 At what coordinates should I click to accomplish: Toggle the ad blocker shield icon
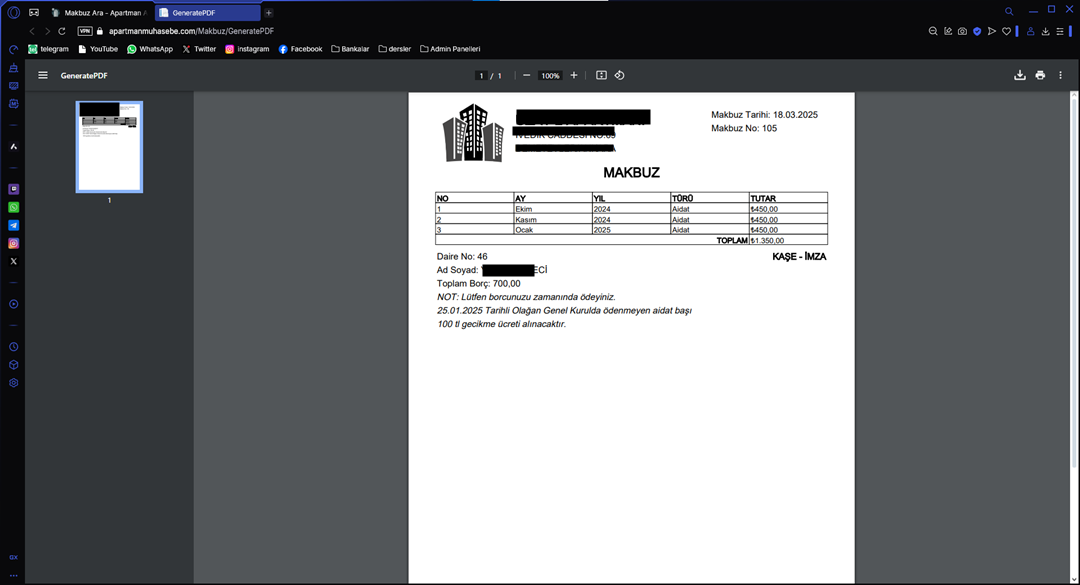click(x=977, y=31)
